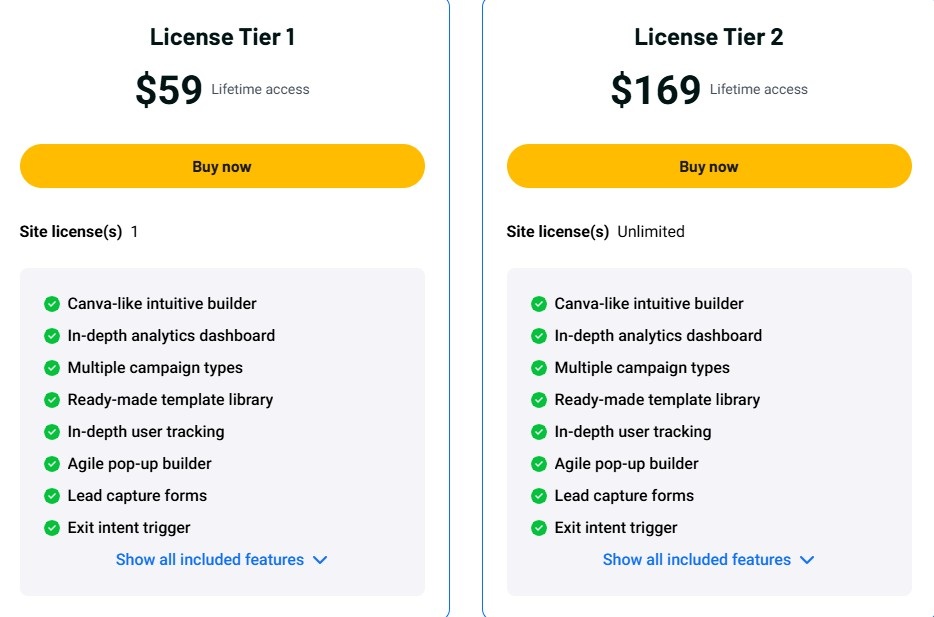Click green check beside Tier 1 Exit intent trigger
This screenshot has height=617, width=934.
pyautogui.click(x=52, y=528)
